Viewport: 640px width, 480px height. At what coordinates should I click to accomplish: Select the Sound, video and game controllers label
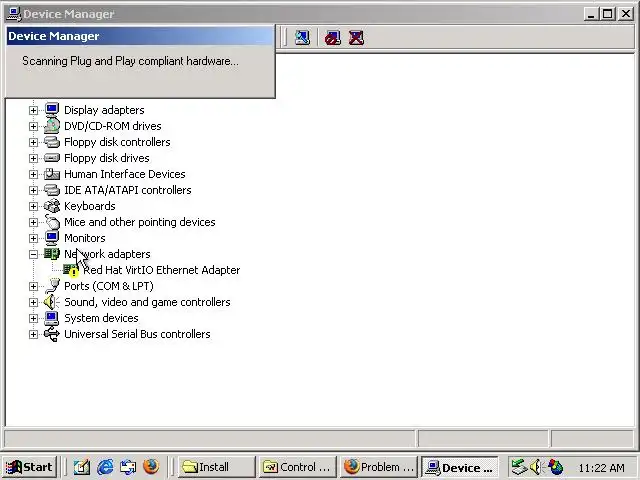coord(147,302)
